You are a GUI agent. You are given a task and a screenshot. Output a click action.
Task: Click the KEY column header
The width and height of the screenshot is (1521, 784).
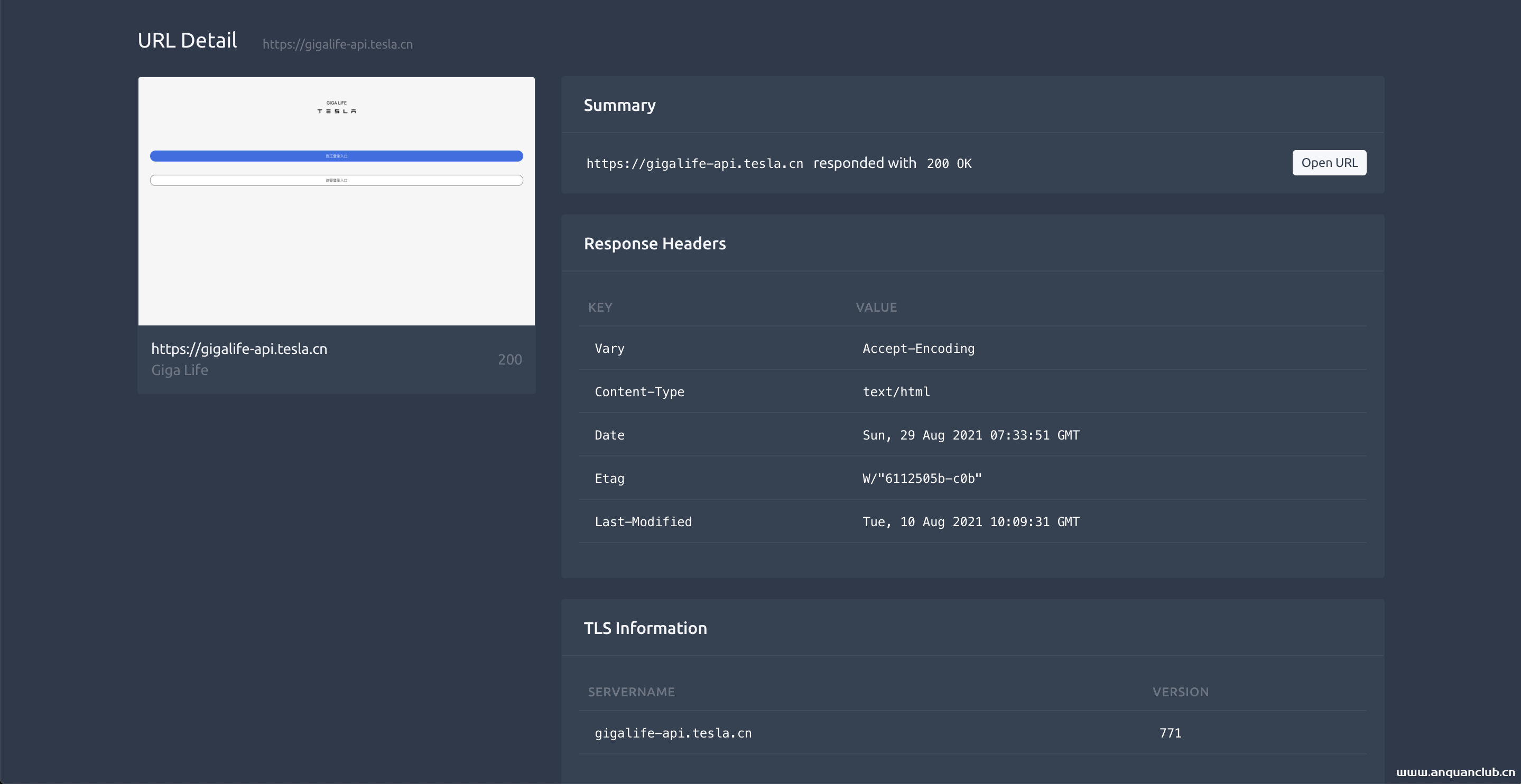[600, 307]
